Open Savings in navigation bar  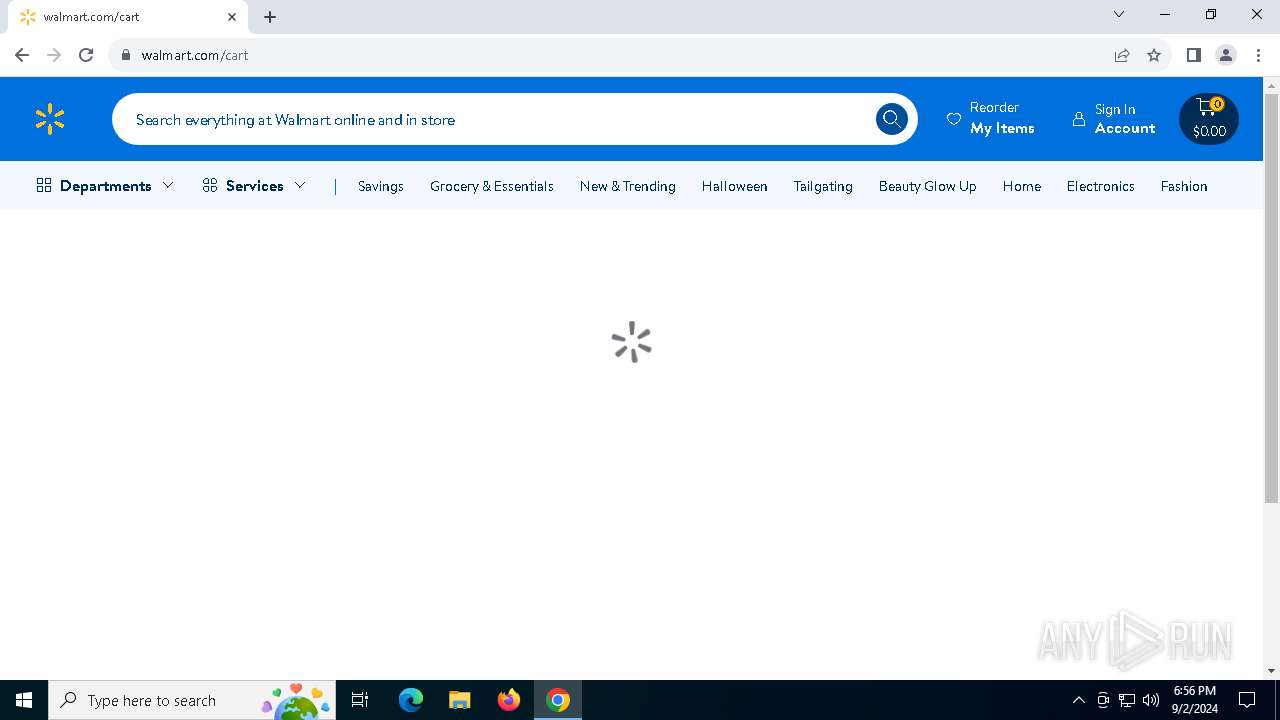(381, 186)
